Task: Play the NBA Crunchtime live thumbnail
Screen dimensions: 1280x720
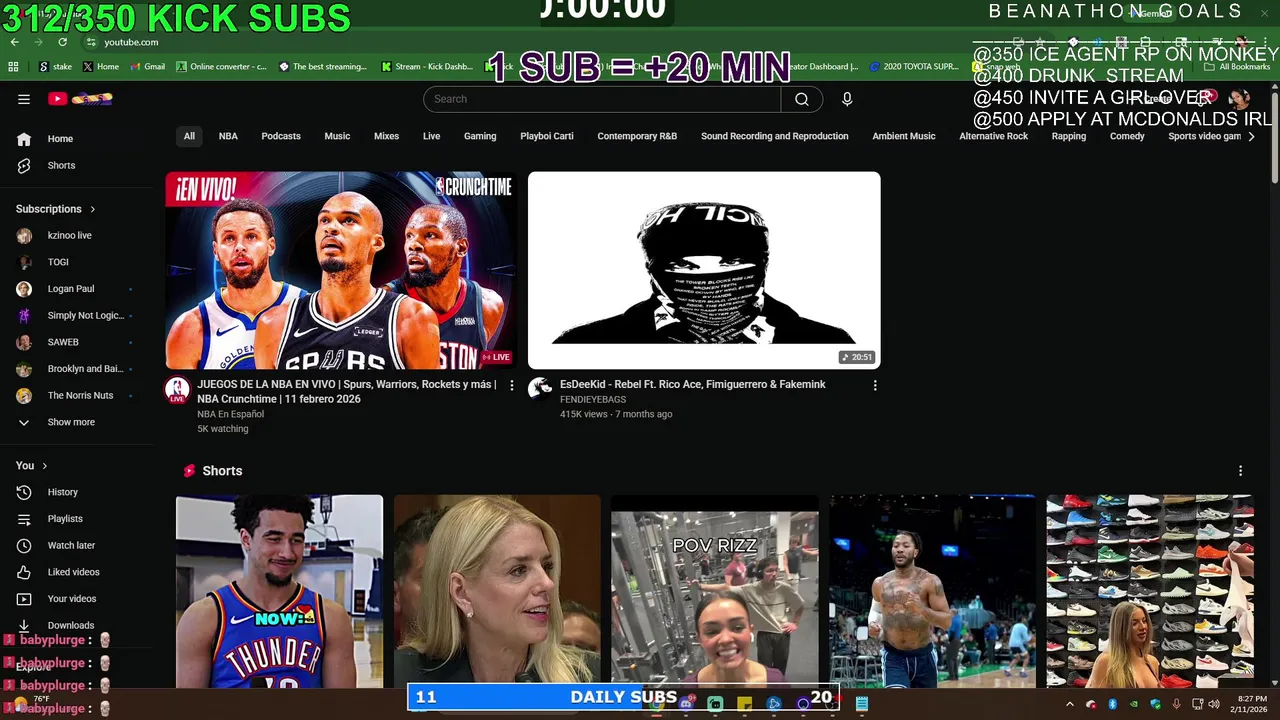Action: click(341, 271)
